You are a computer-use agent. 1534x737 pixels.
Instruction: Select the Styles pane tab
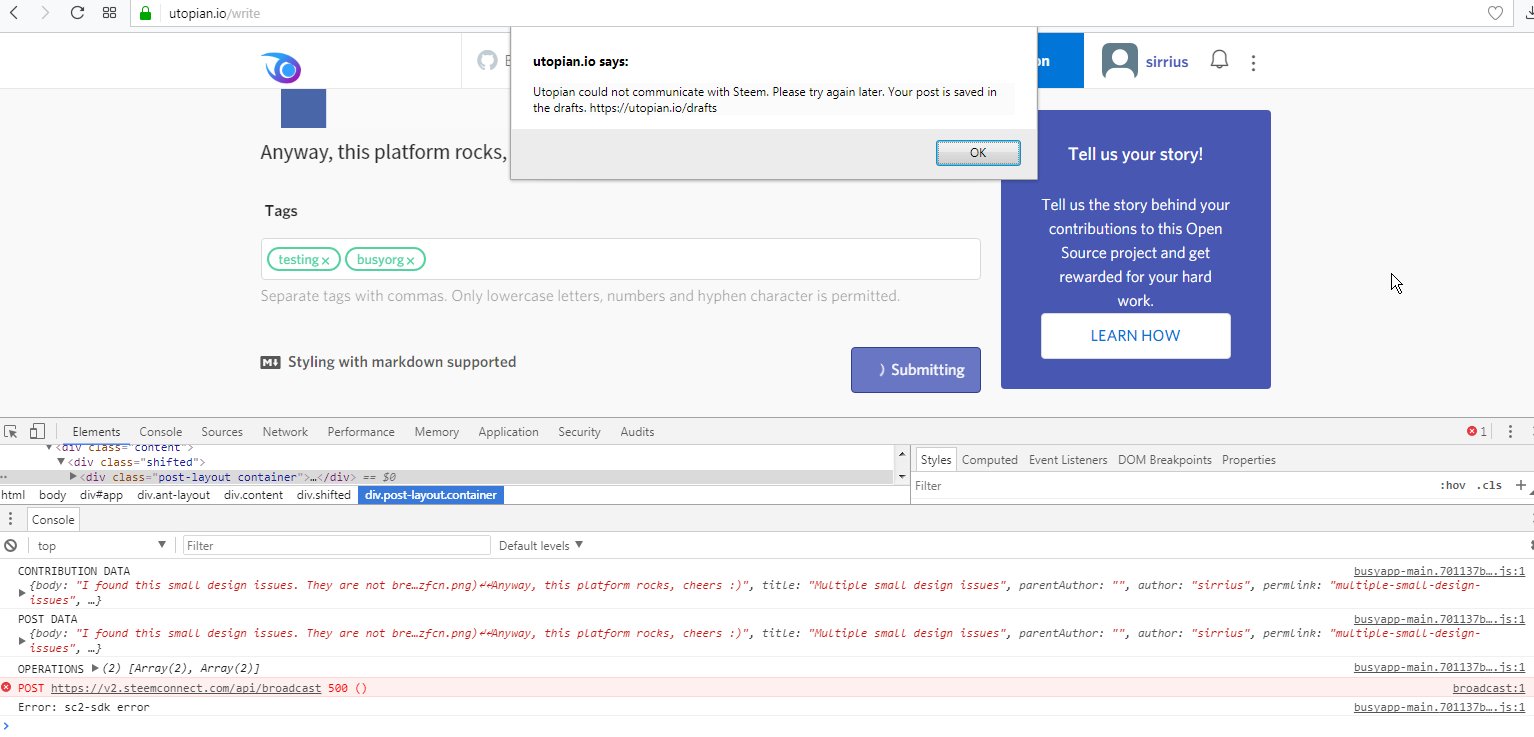pos(936,460)
